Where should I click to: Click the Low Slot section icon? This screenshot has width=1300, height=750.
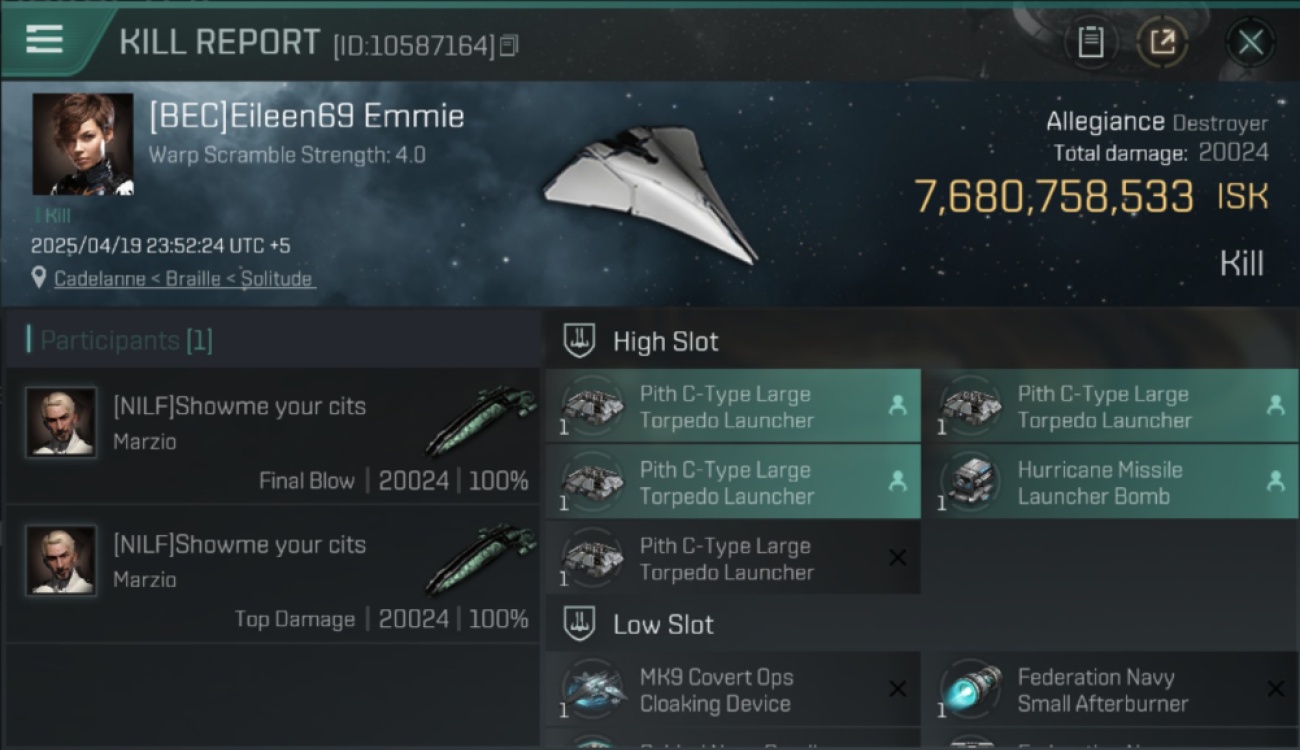coord(580,625)
